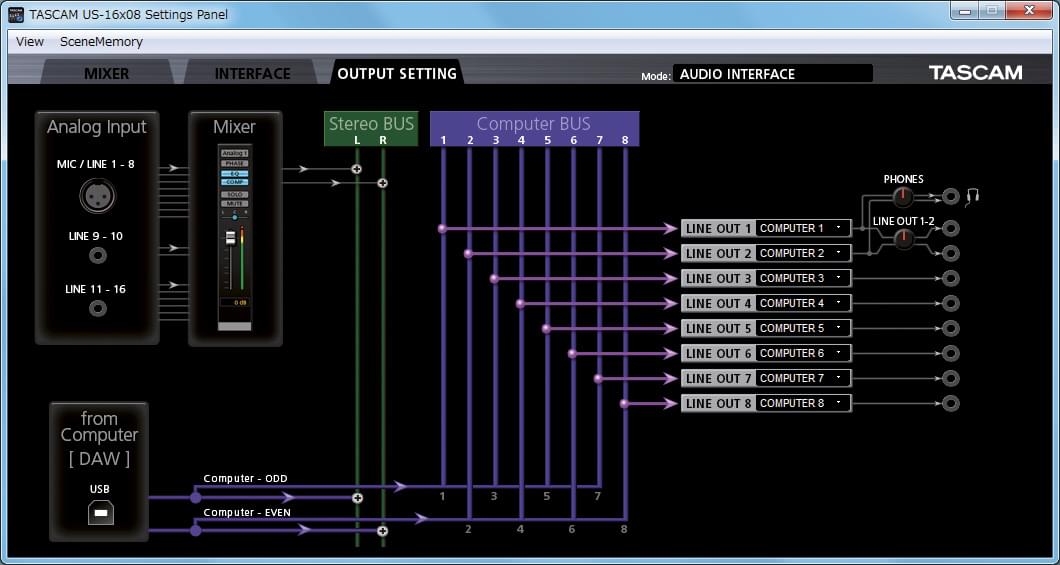1060x565 pixels.
Task: Click the LINE OUT 1 output jack icon
Action: click(x=950, y=228)
